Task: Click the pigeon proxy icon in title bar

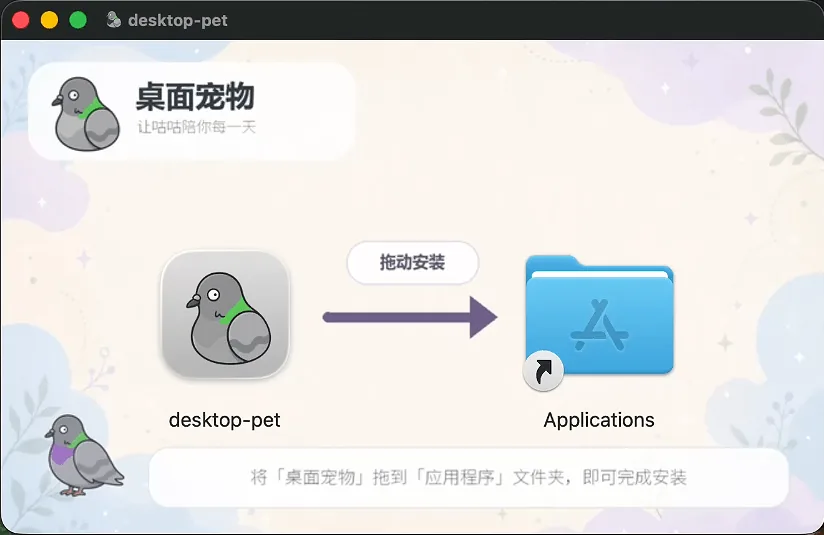Action: [113, 20]
